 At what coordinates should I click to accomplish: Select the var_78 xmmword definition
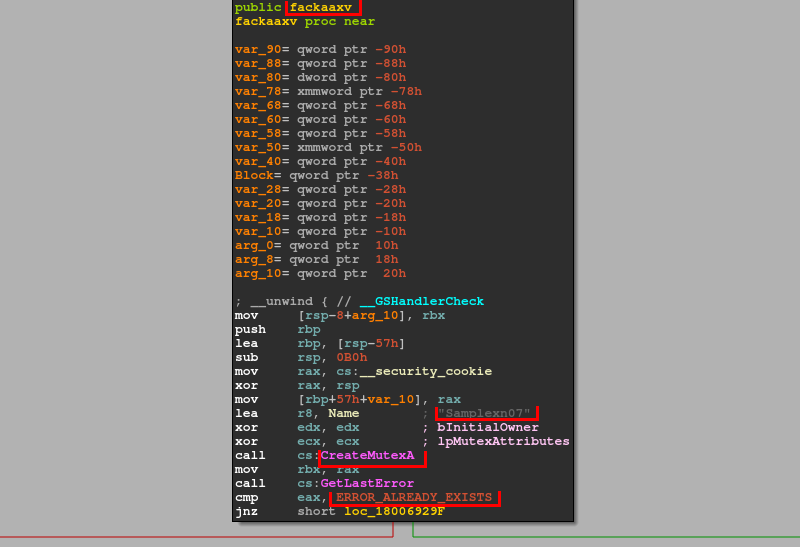328,91
